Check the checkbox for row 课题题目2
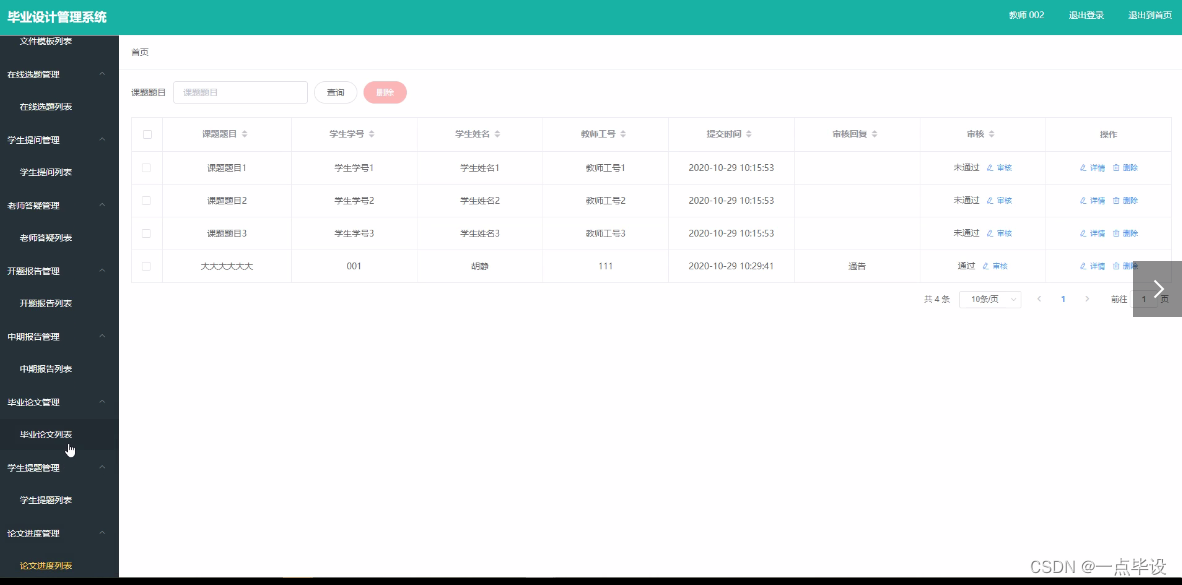The height and width of the screenshot is (585, 1182). coord(146,201)
